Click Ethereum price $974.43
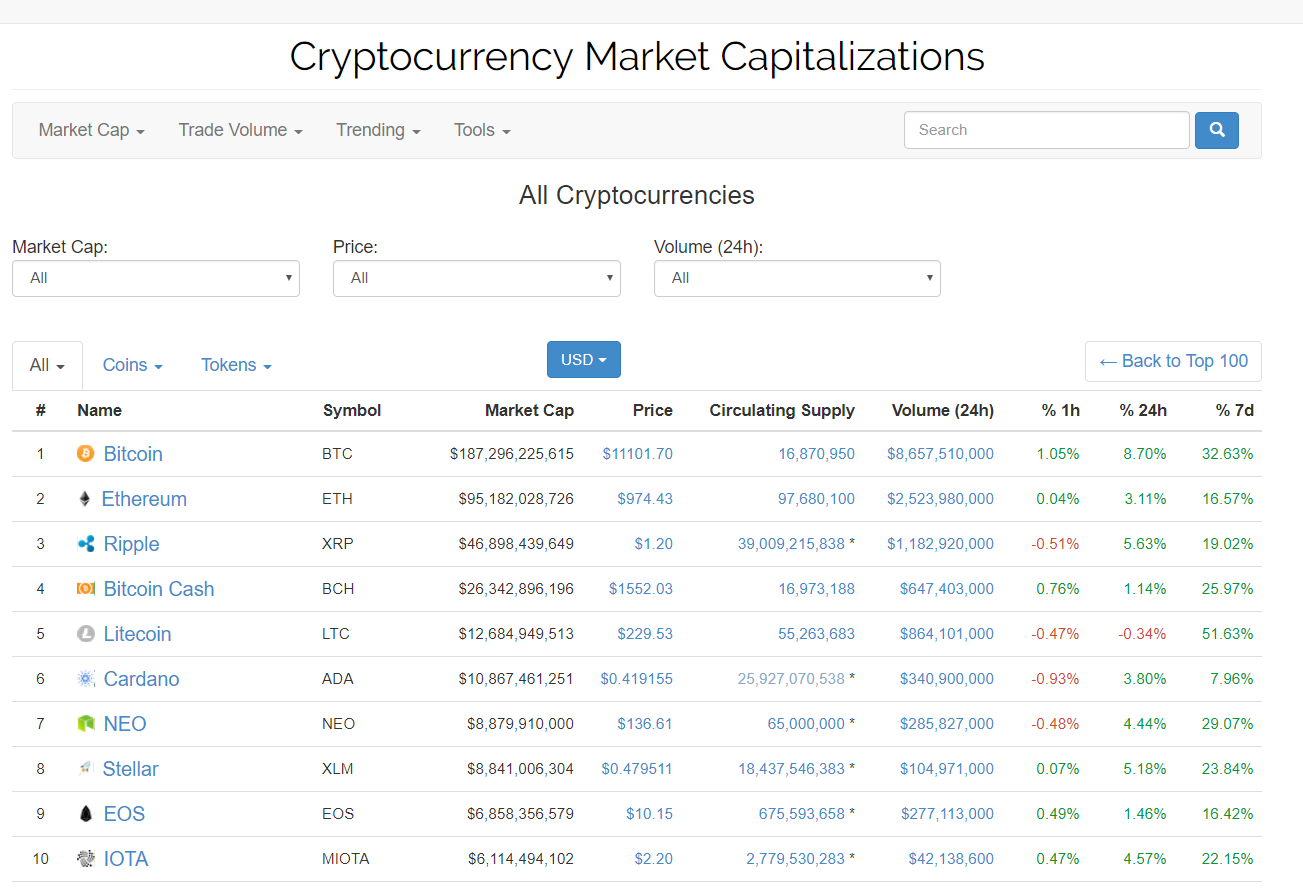This screenshot has height=893, width=1303. pyautogui.click(x=645, y=499)
